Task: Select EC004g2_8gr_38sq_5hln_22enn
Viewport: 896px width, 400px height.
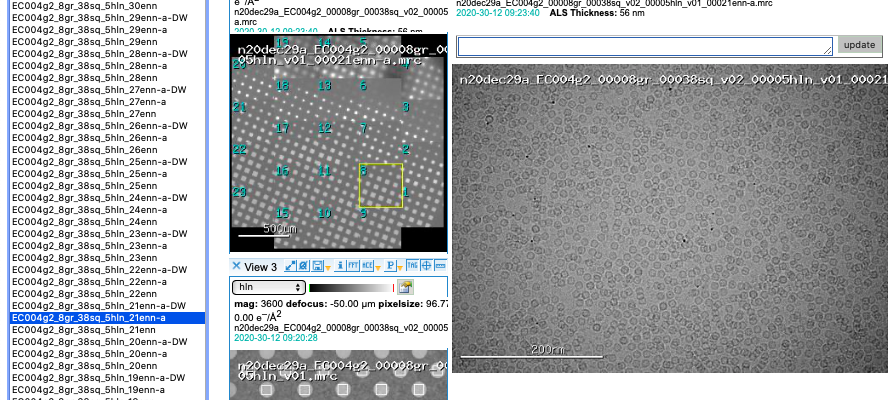Action: tap(107, 294)
